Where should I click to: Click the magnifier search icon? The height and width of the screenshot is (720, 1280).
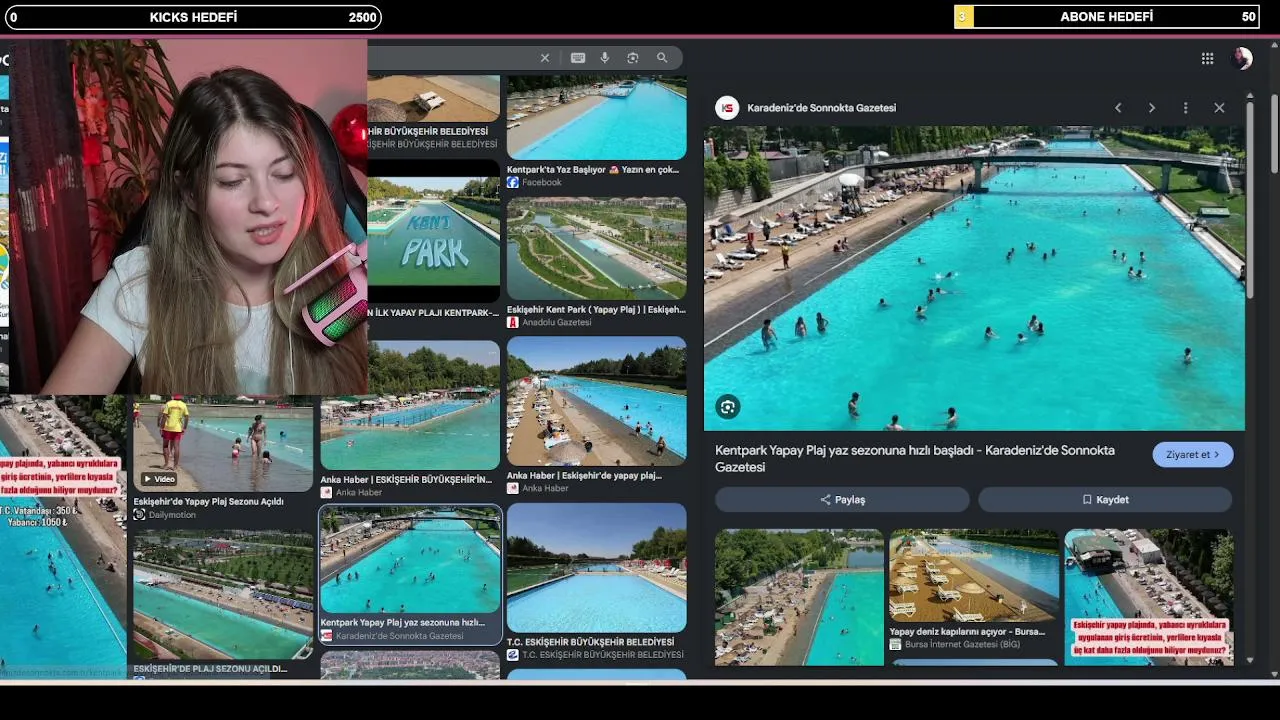pos(662,58)
